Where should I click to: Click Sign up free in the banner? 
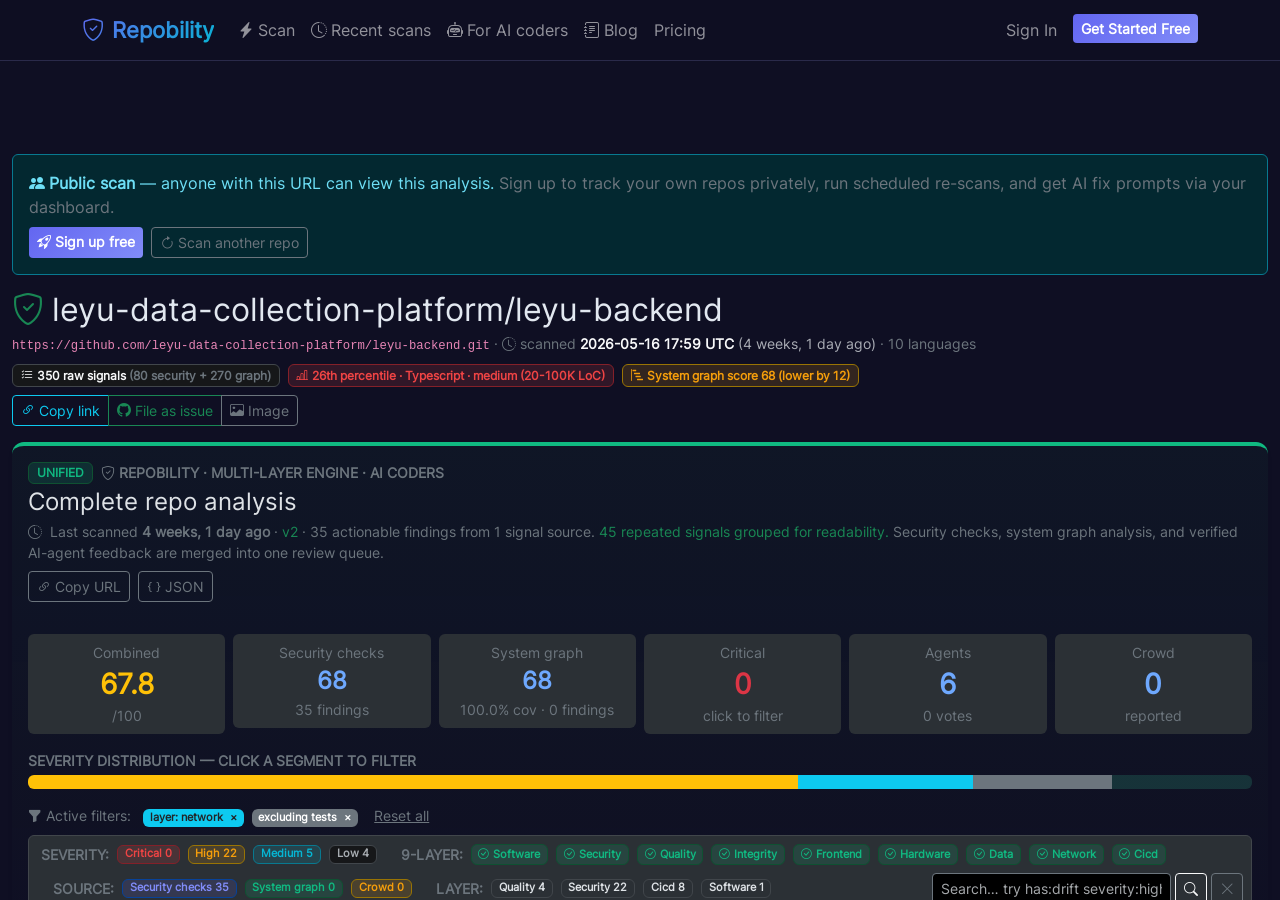[x=86, y=242]
